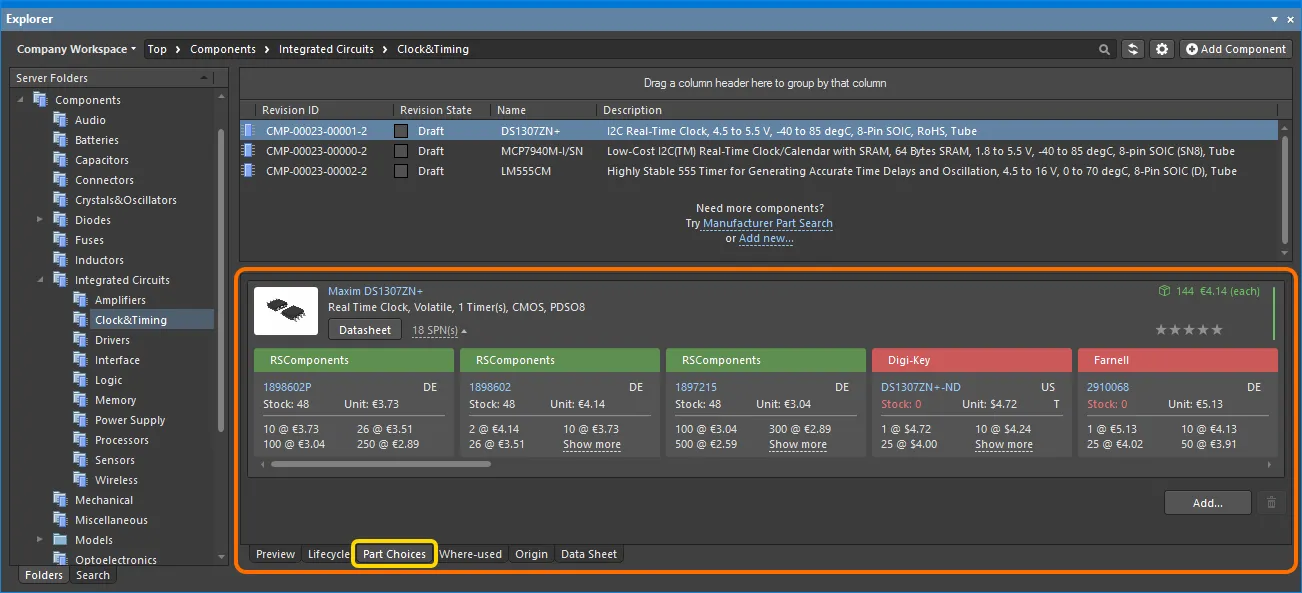Click the component thumbnail image of DS1307ZN+
This screenshot has height=593, width=1302.
[x=286, y=311]
